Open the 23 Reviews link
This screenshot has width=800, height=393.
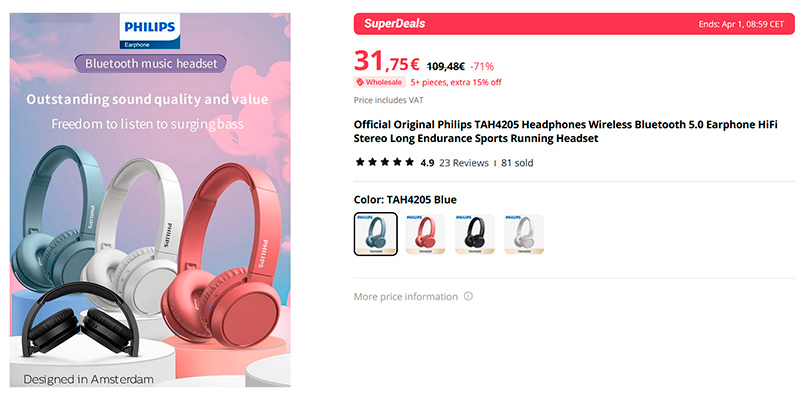464,163
